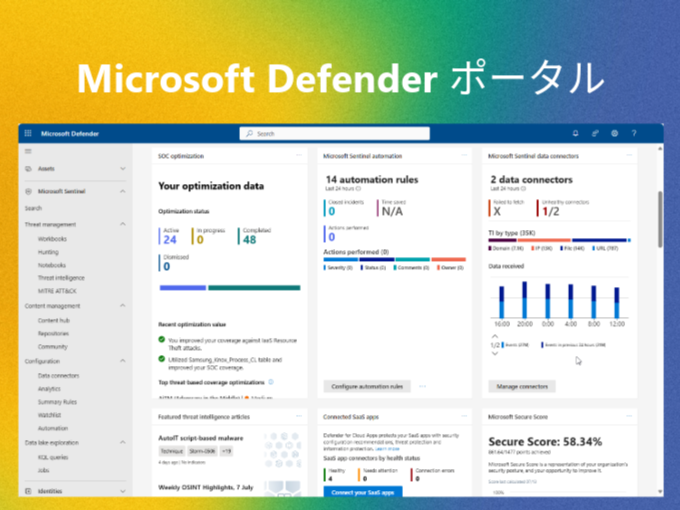Open Weekly OSINT Highlights, 7 July article
The height and width of the screenshot is (510, 680).
pos(206,487)
